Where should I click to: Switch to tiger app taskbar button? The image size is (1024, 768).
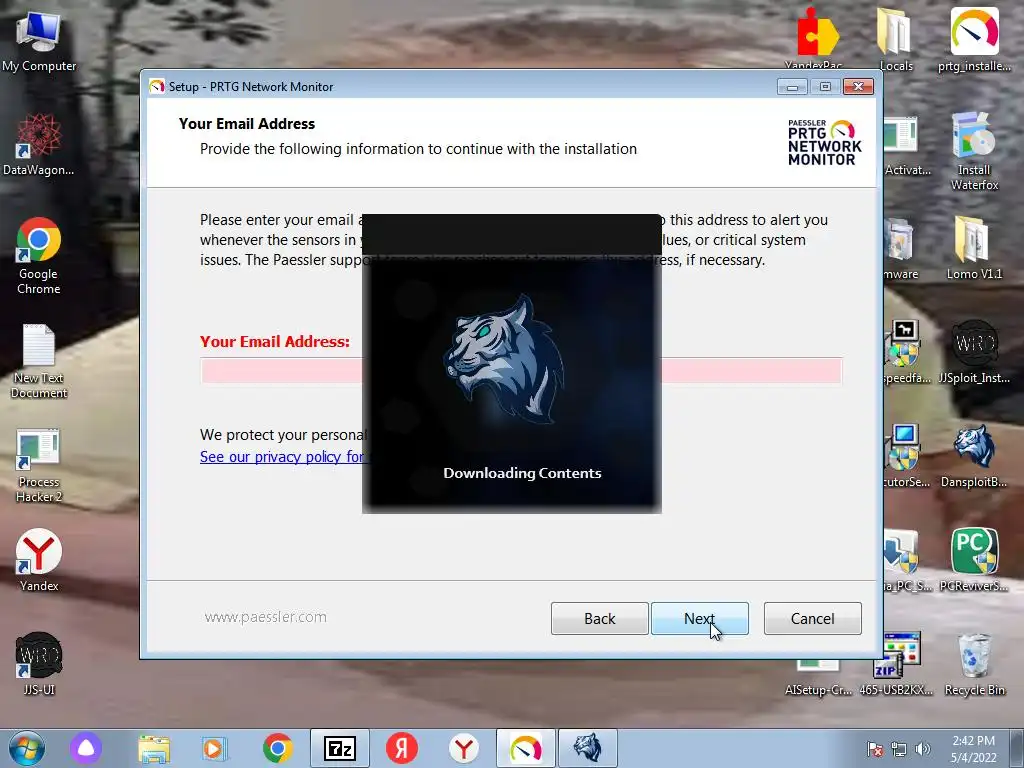pos(588,748)
